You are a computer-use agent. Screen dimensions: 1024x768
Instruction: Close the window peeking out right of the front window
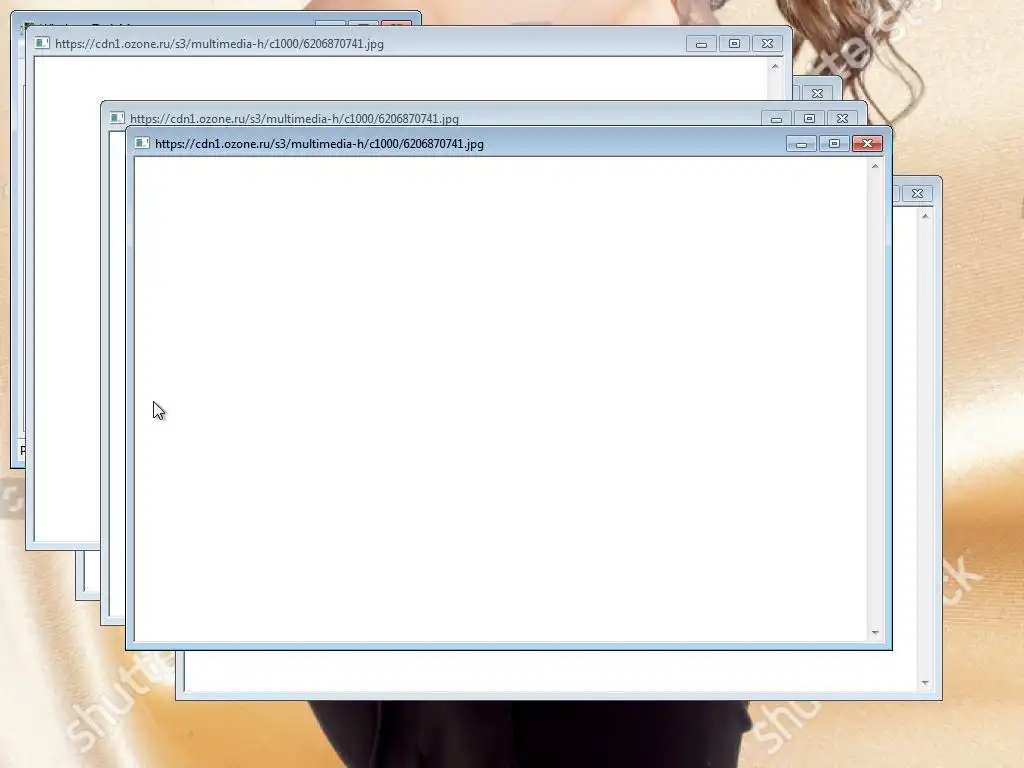coord(917,193)
